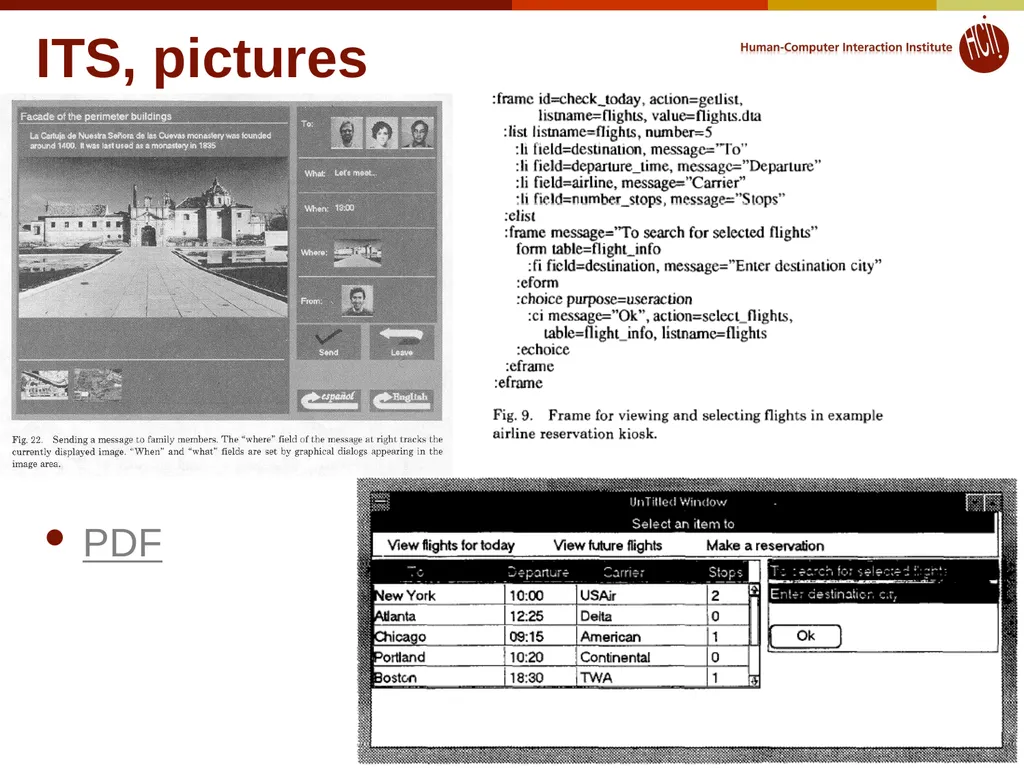The image size is (1024, 768).
Task: Click the Carrier column header
Action: pyautogui.click(x=624, y=572)
